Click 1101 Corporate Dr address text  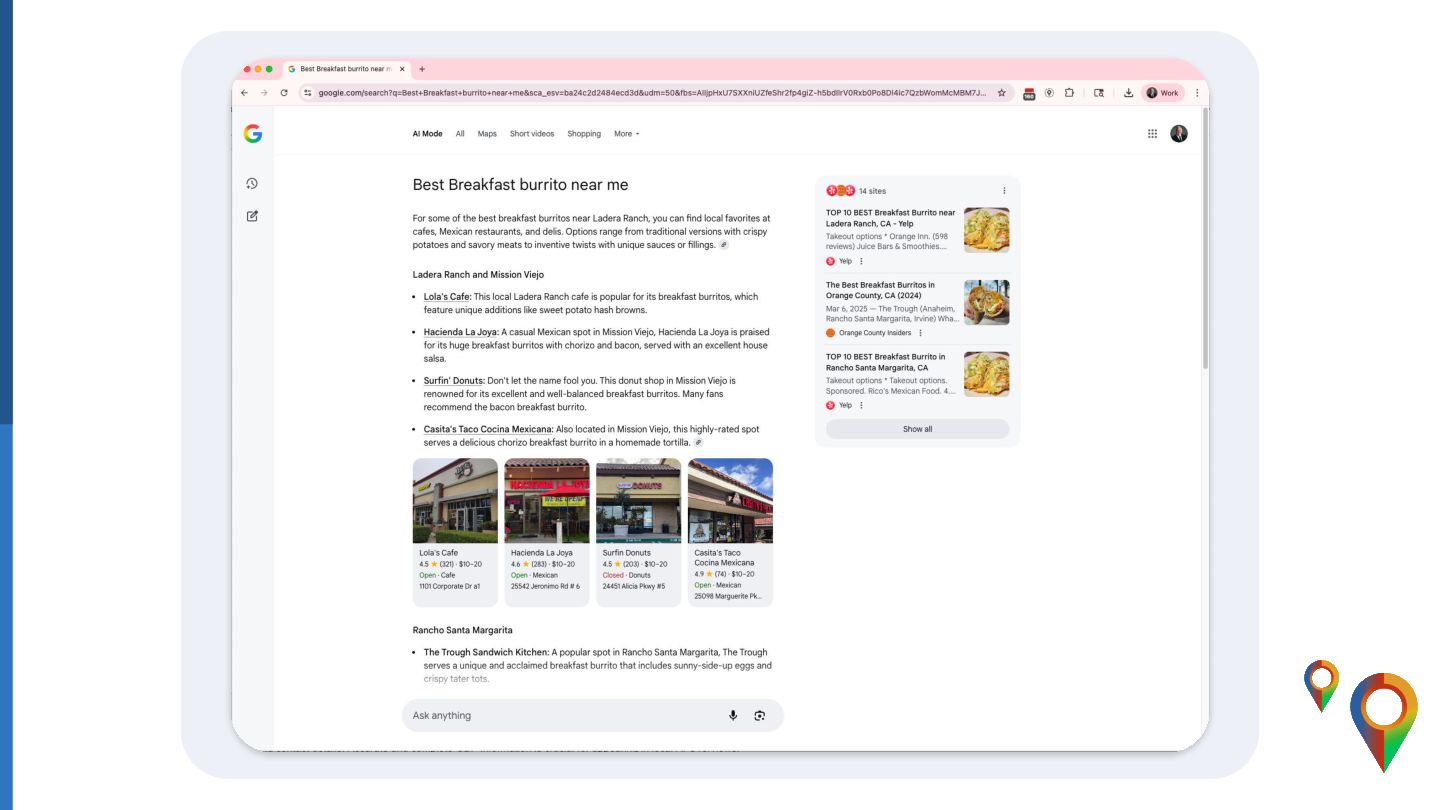click(450, 586)
